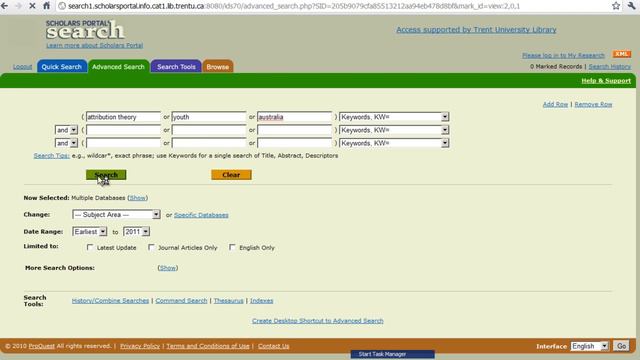Click the '0 Marked Records' text
This screenshot has height=360, width=640.
tap(556, 66)
